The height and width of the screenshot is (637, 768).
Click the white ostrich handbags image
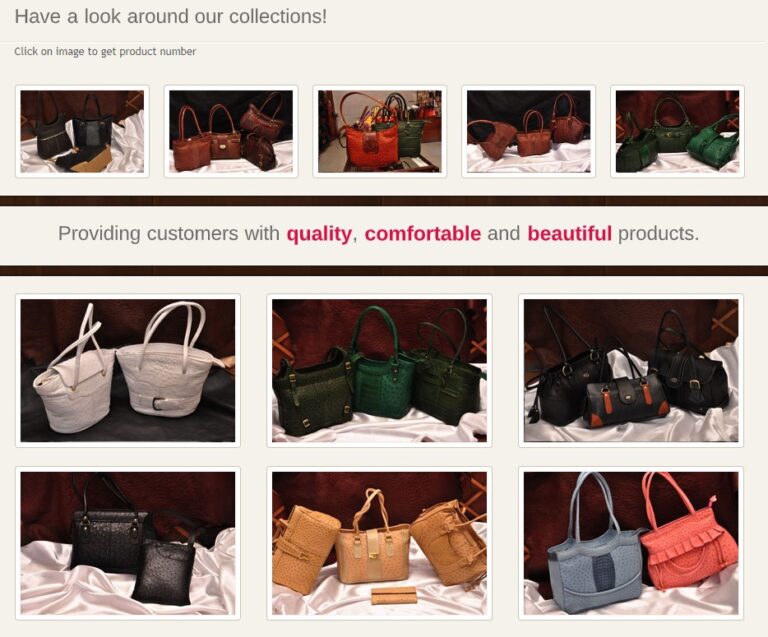click(x=128, y=371)
